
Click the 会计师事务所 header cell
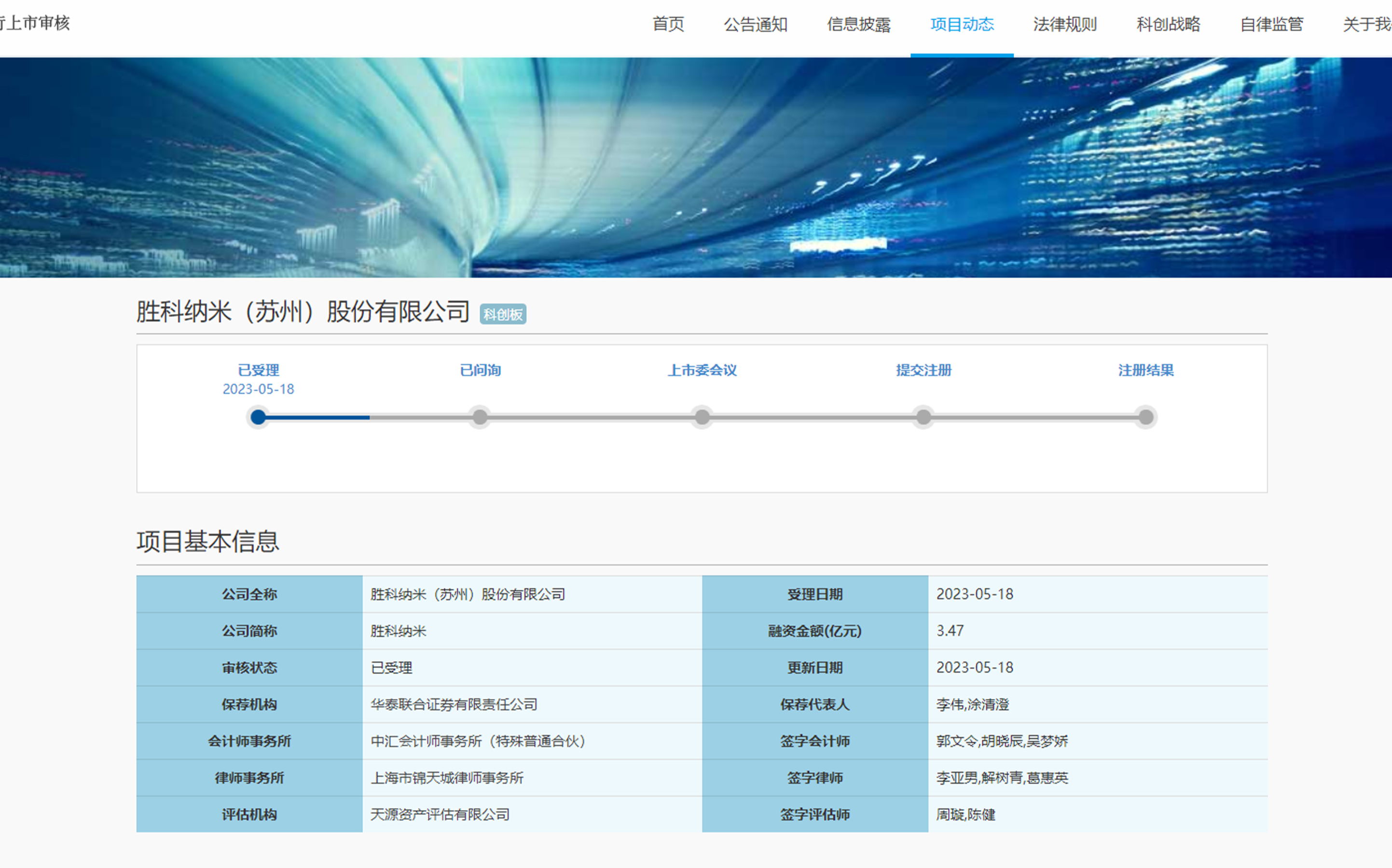tap(249, 741)
